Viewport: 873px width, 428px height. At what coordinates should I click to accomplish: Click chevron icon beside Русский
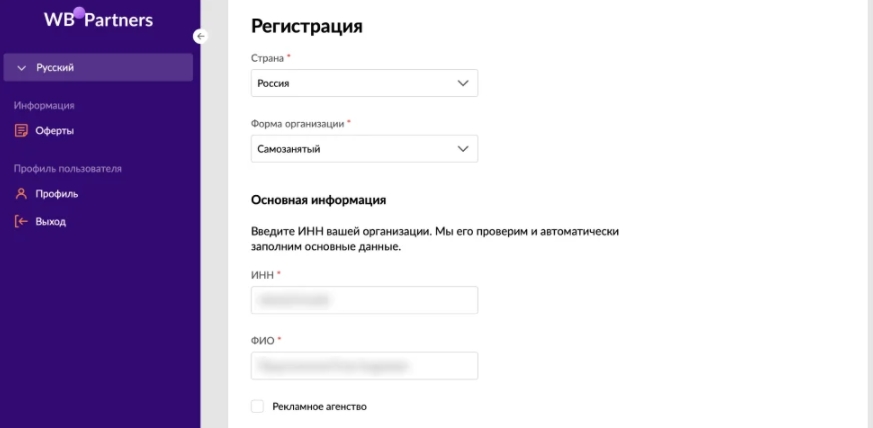pos(22,68)
